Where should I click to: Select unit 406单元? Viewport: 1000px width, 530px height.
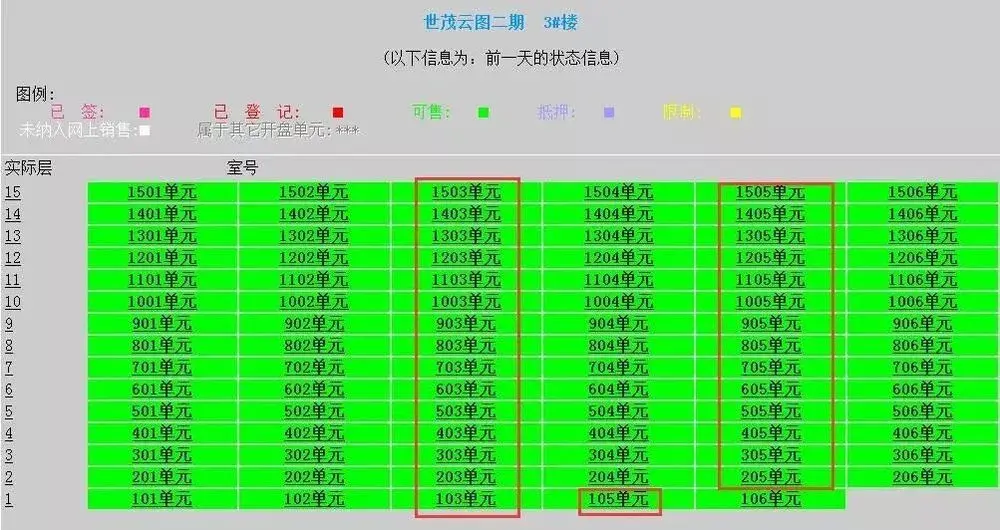point(923,434)
